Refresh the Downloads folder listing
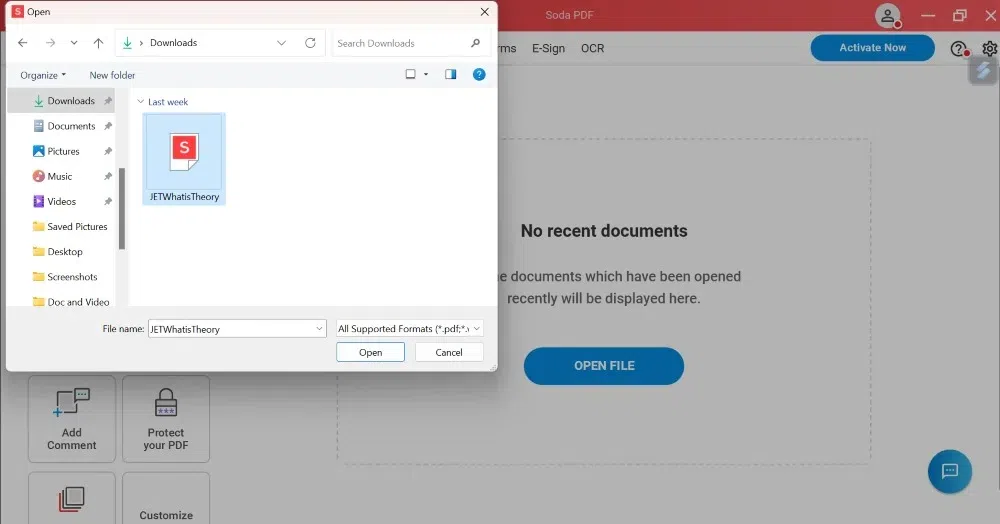1000x524 pixels. [311, 43]
